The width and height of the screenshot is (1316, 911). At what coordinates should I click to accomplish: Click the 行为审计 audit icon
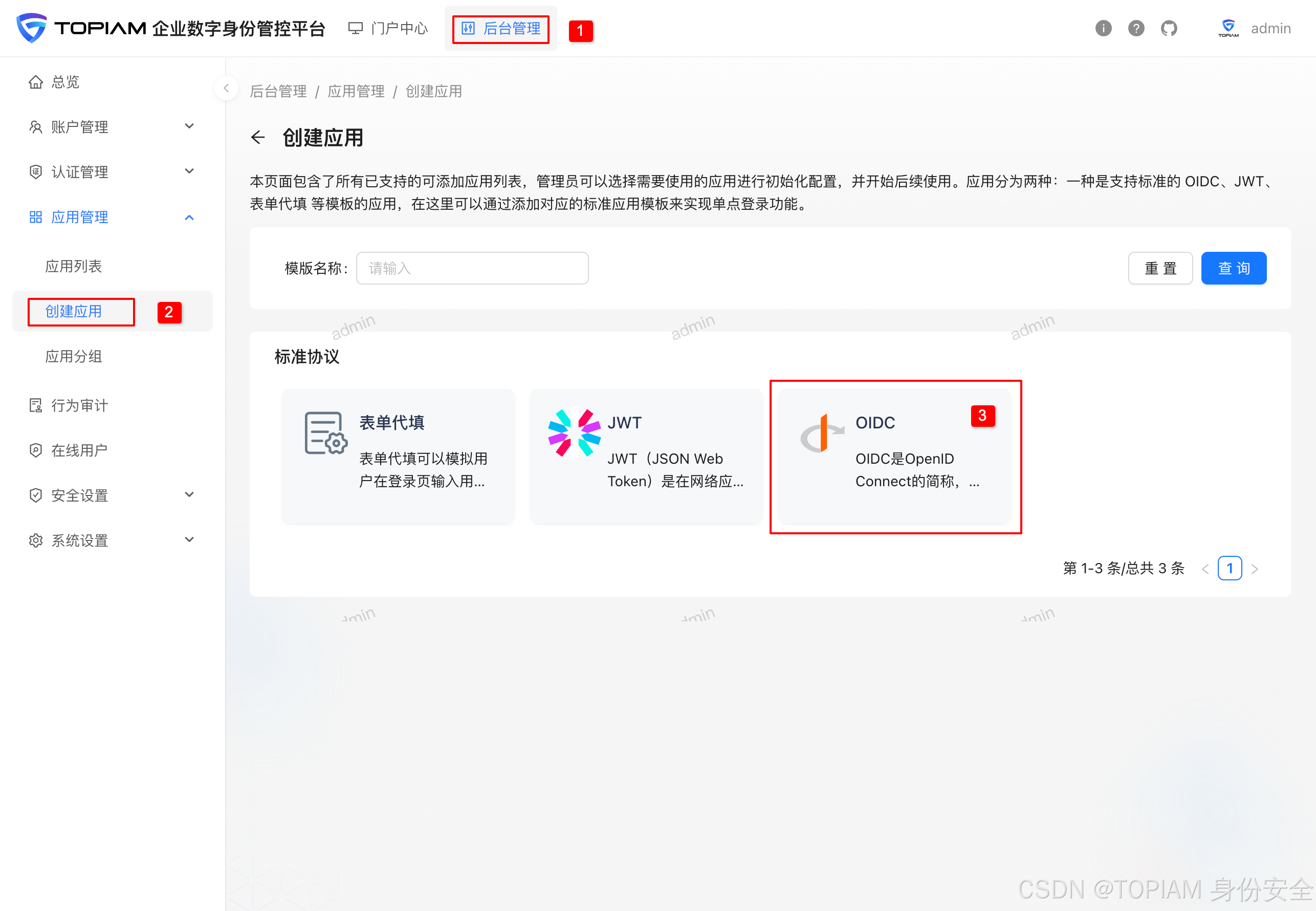[35, 405]
